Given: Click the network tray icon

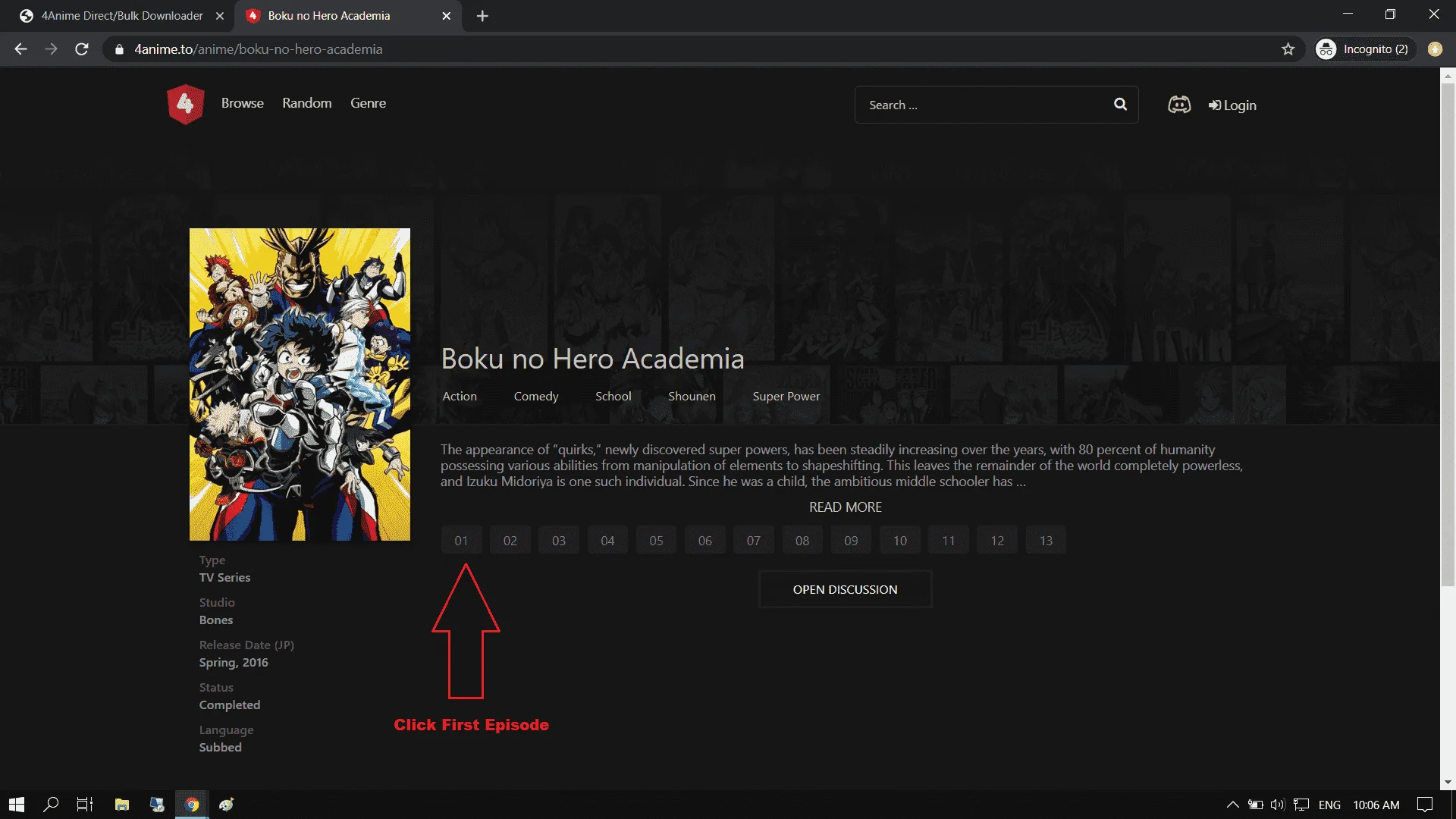Looking at the screenshot, I should click(x=1302, y=805).
